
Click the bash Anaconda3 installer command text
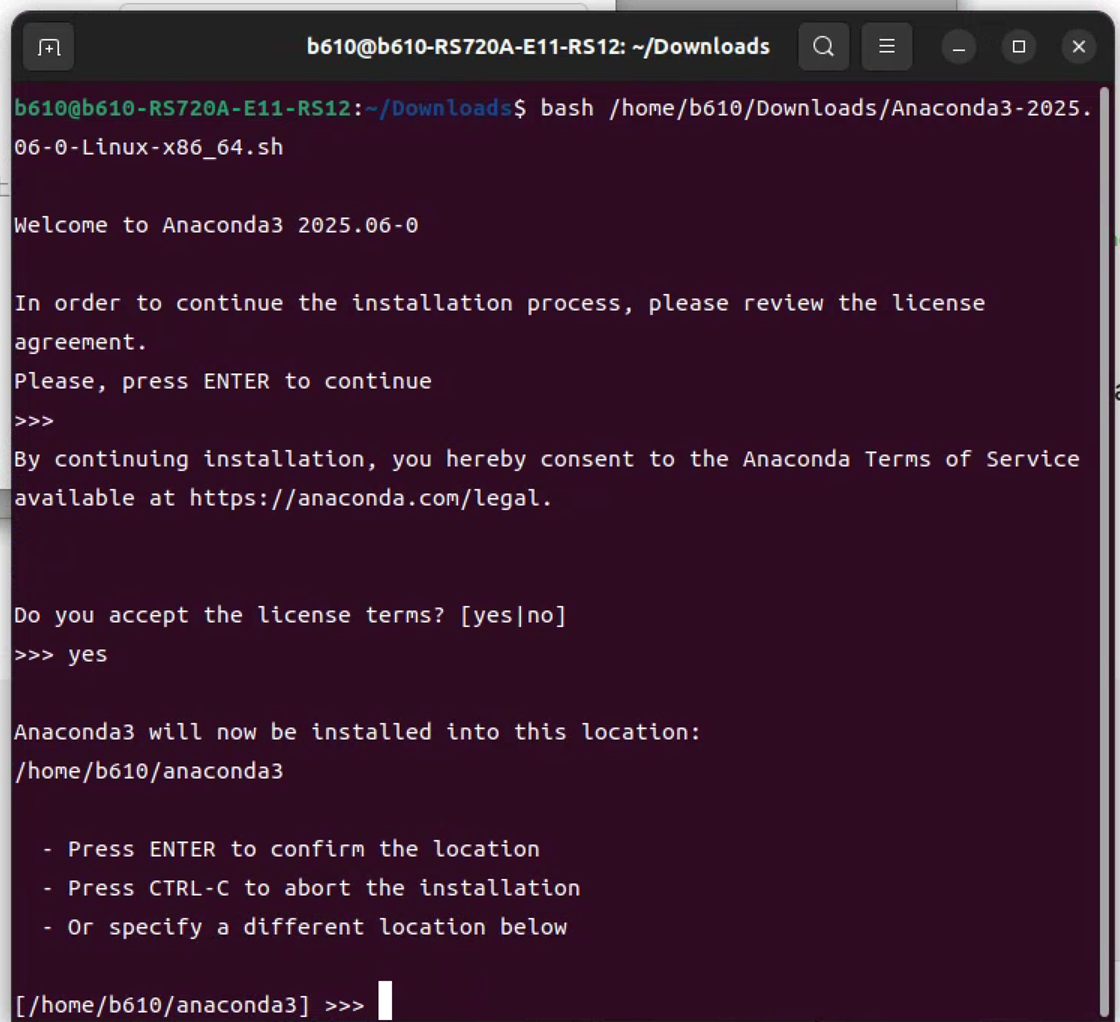tap(553, 127)
